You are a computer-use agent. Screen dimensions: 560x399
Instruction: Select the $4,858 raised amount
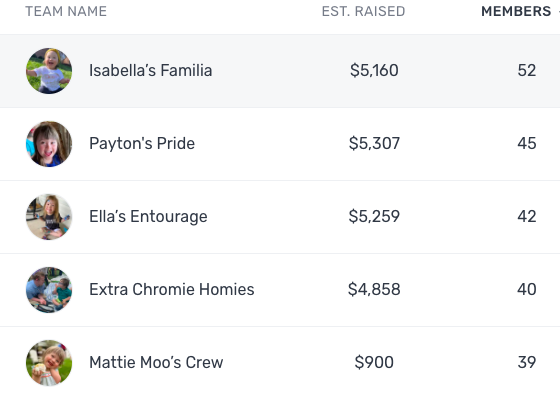coord(374,289)
